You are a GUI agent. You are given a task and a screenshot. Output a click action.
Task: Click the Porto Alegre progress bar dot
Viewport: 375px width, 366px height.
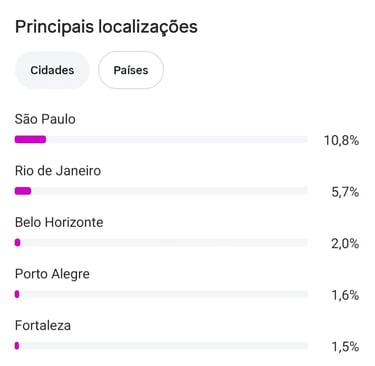17,294
